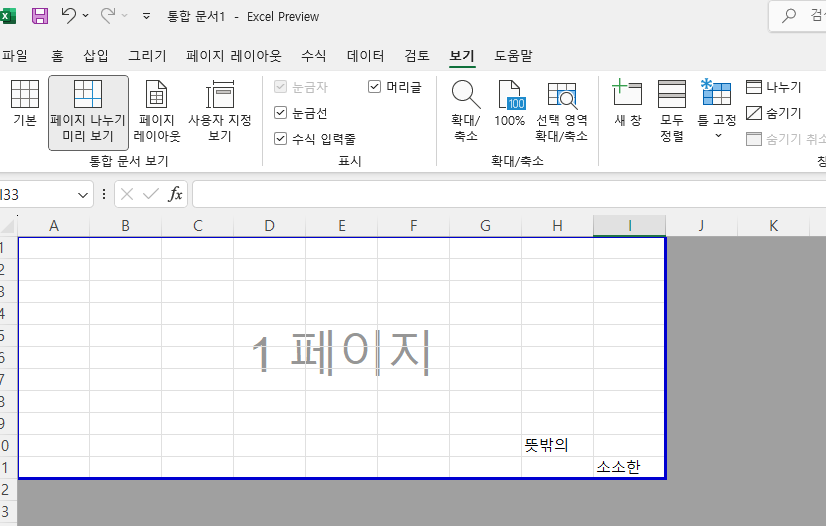Switch to the 삽입 tab

(x=96, y=55)
